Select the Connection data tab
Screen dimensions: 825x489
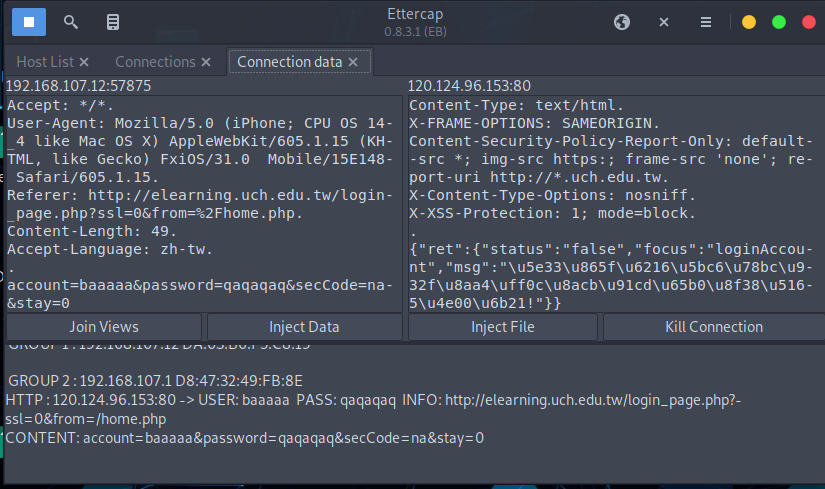coord(289,62)
